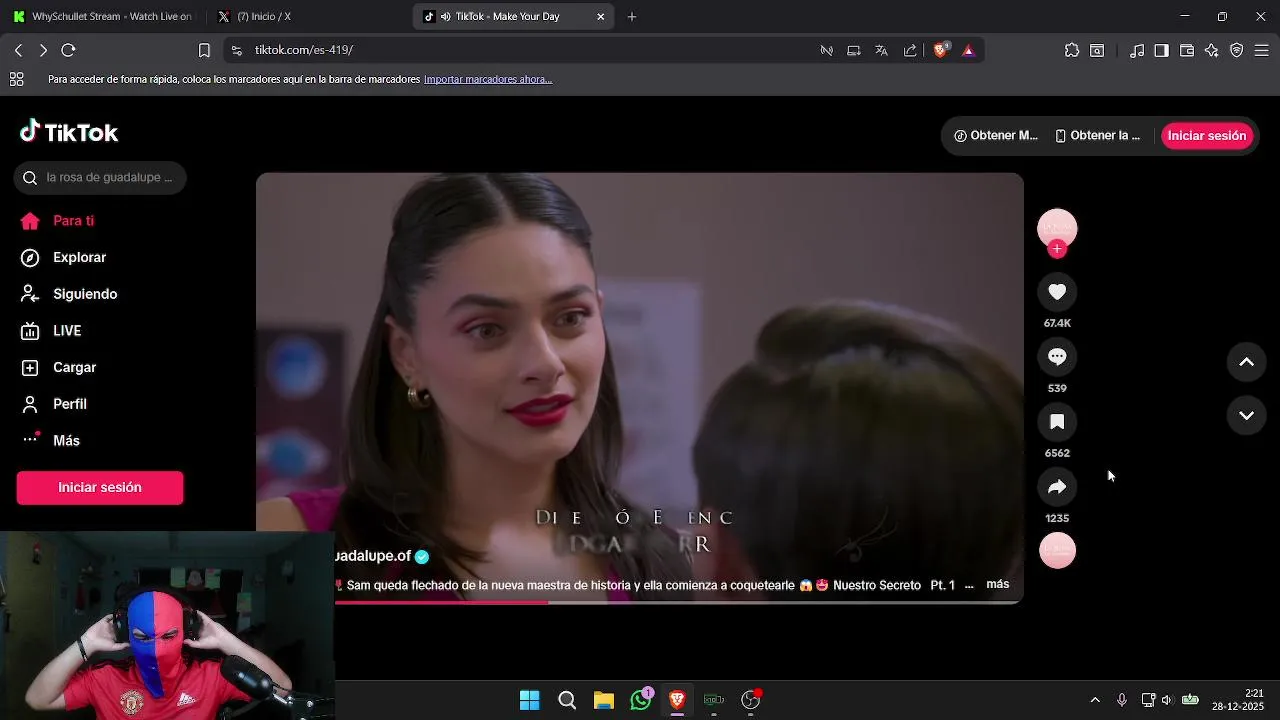This screenshot has width=1280, height=720.
Task: Open the taskbar clock and date
Action: pos(1240,700)
